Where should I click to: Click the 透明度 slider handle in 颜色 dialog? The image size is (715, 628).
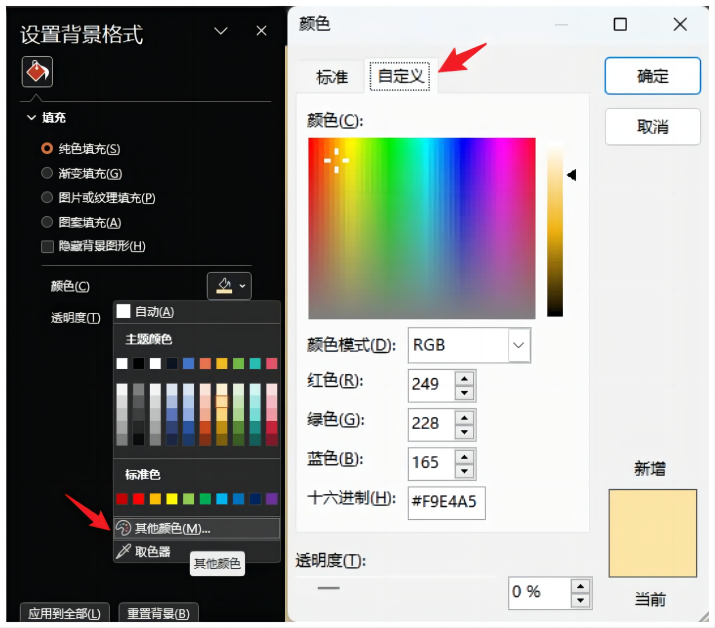(328, 588)
